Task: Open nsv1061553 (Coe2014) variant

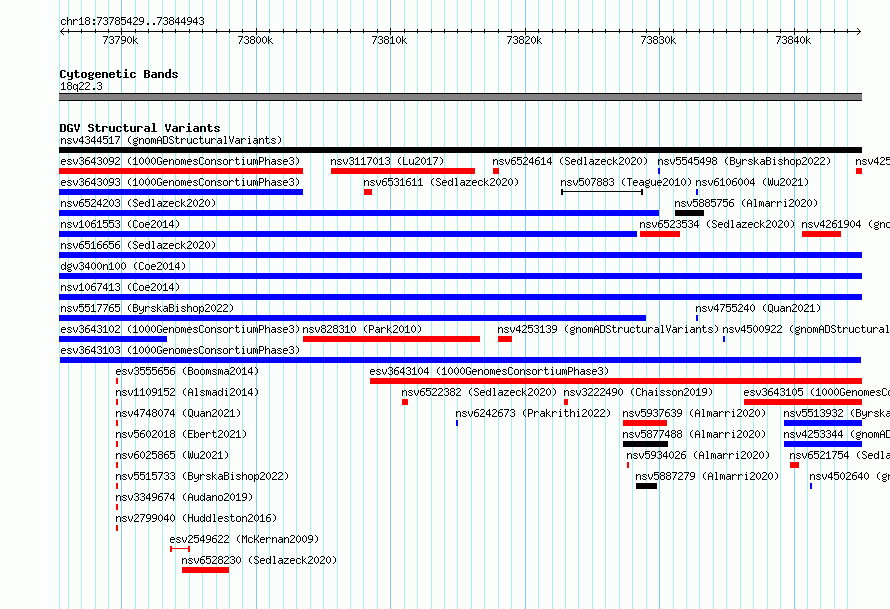Action: coord(120,224)
